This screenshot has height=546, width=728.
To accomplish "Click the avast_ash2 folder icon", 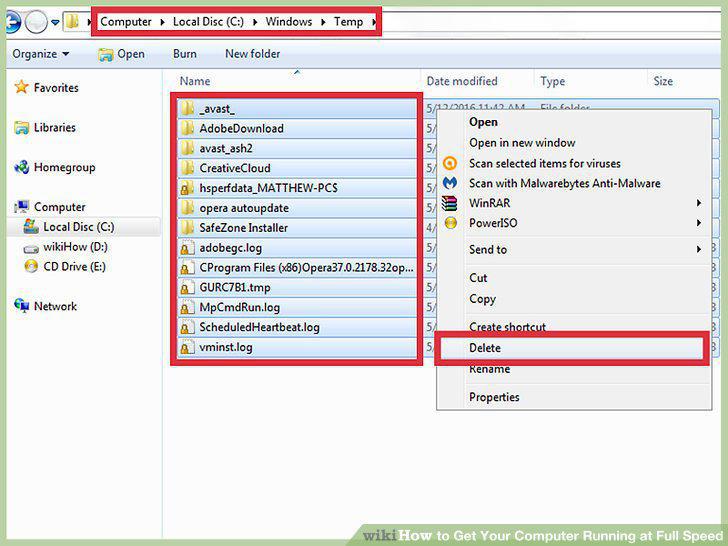I will 187,148.
